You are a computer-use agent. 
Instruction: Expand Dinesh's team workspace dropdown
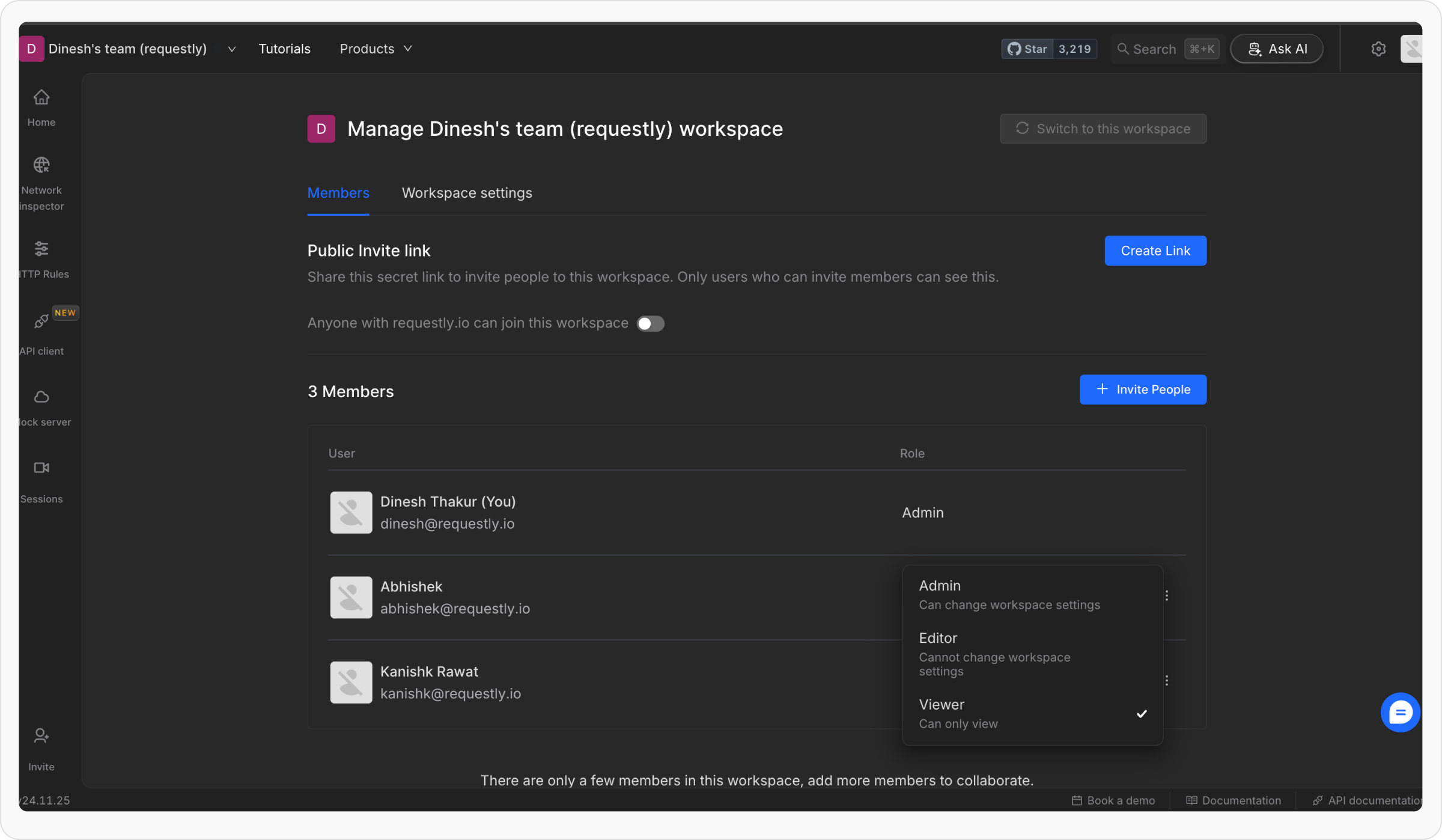[232, 49]
